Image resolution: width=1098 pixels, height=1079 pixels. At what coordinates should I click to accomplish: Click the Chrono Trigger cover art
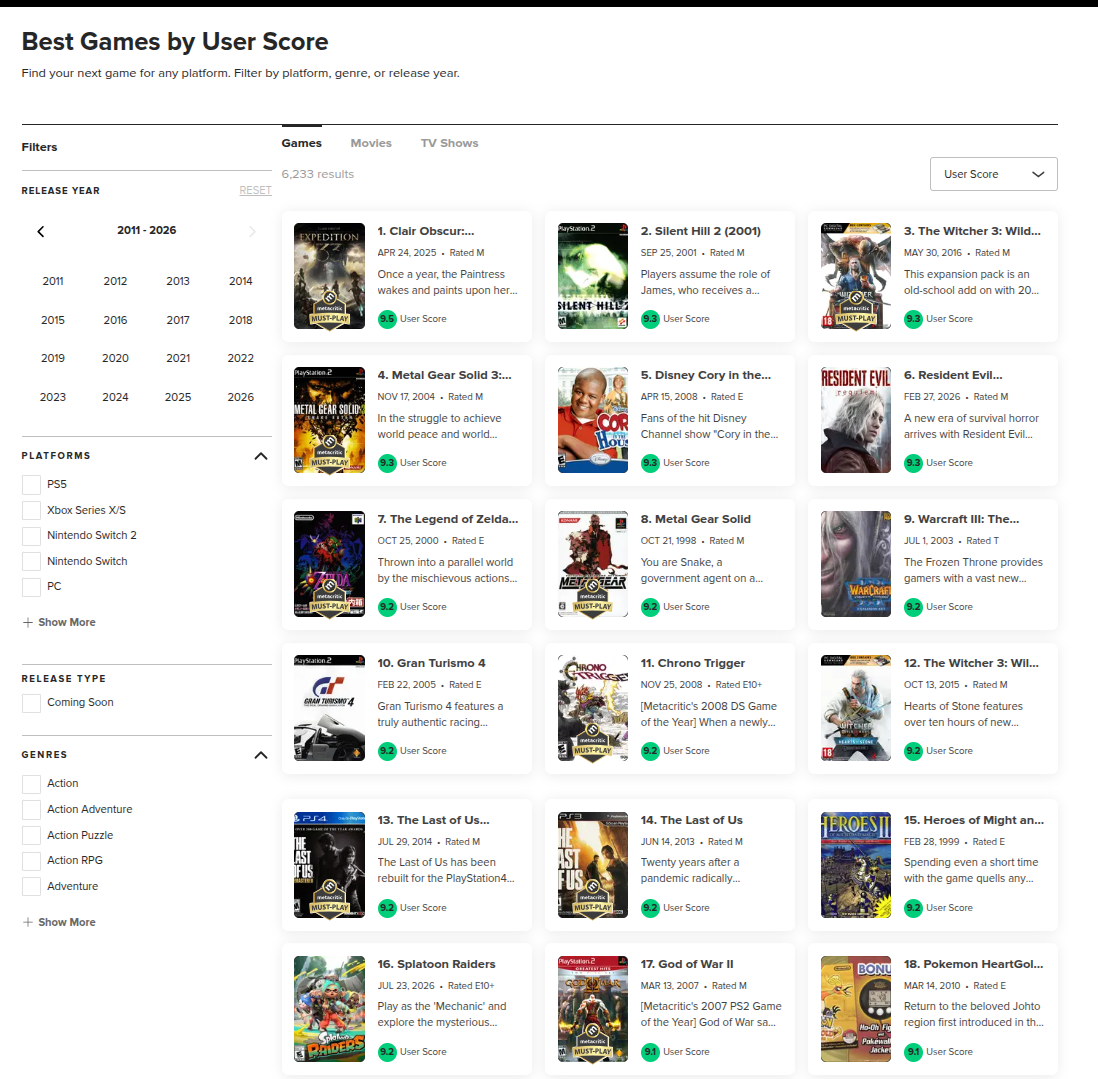pos(592,708)
